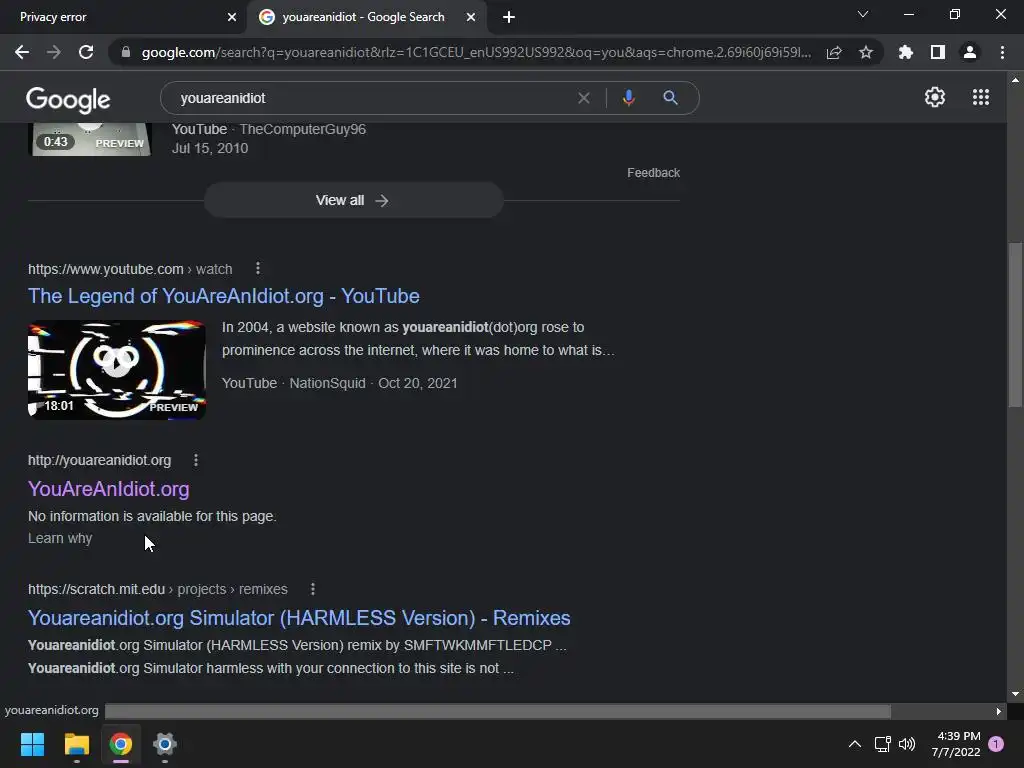
Task: Go back to the previous page
Action: pyautogui.click(x=22, y=52)
